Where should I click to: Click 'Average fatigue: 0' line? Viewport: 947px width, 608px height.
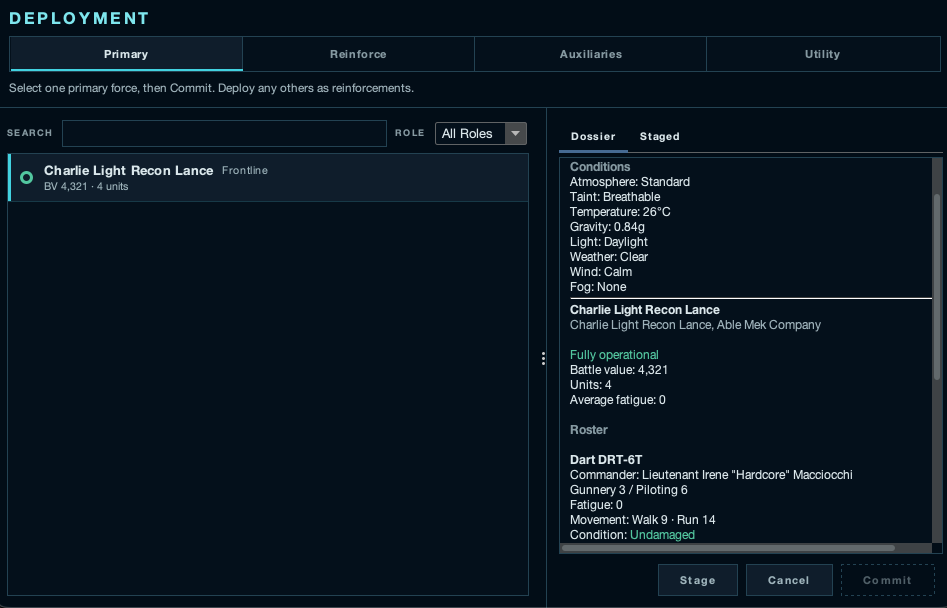click(618, 400)
